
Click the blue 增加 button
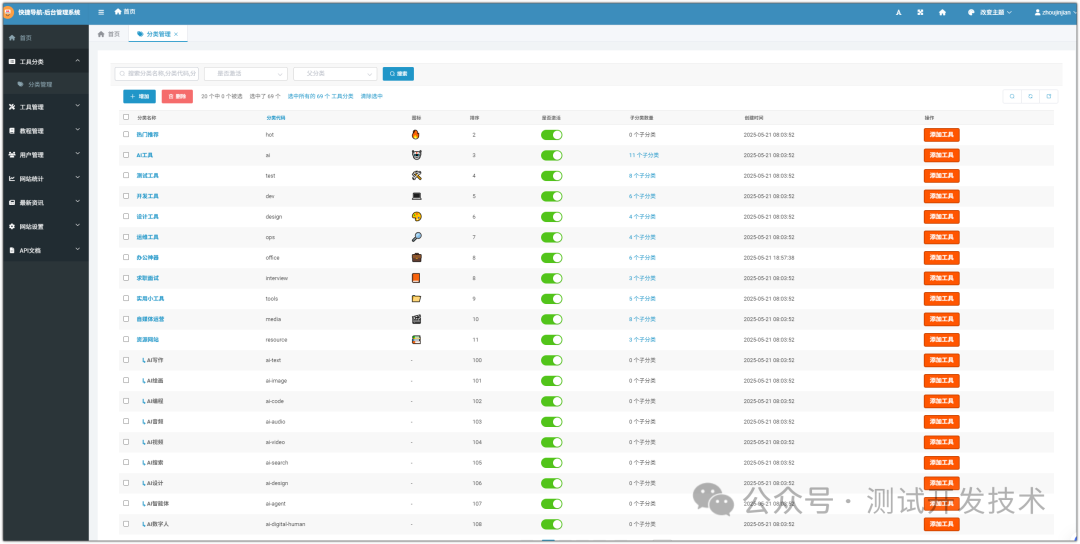point(139,96)
